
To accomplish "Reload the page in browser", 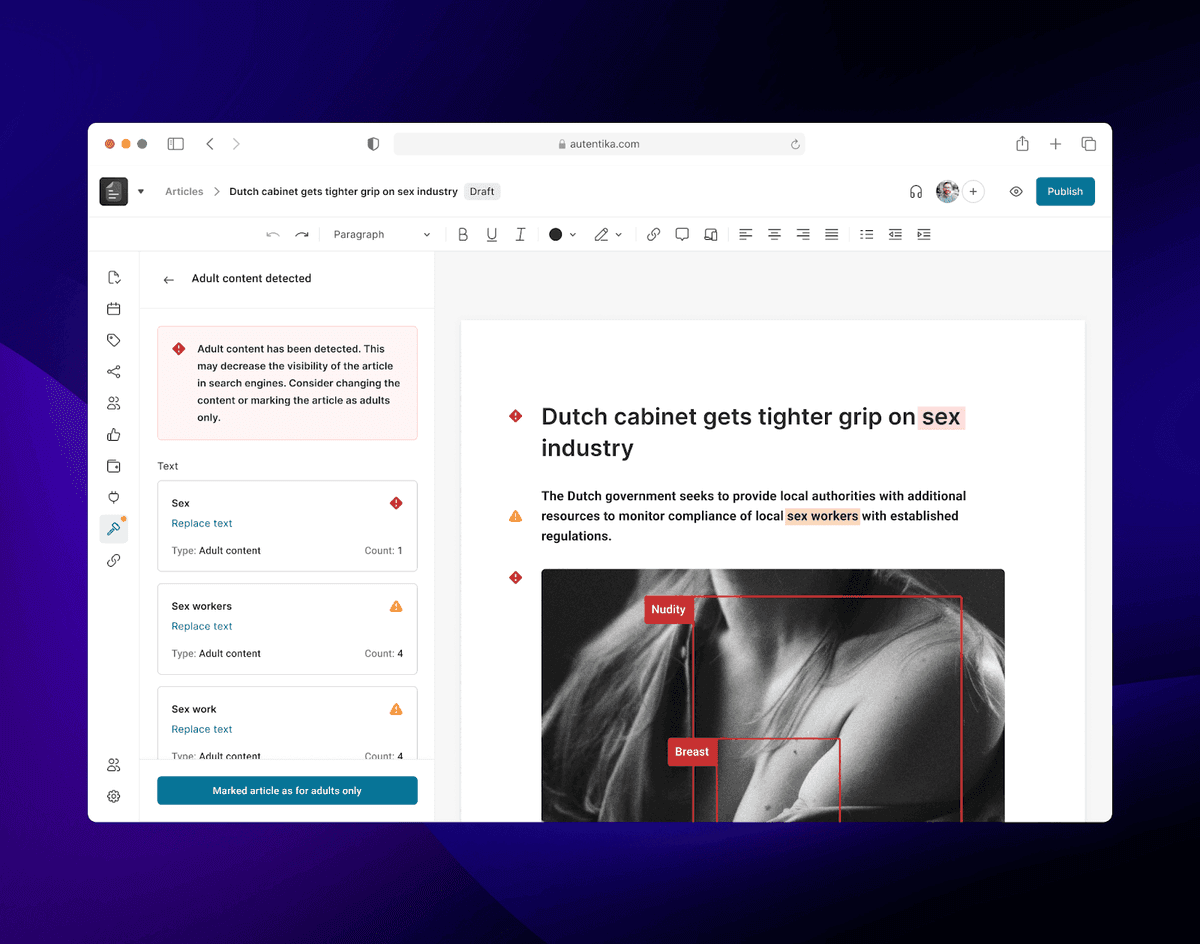I will (x=795, y=144).
